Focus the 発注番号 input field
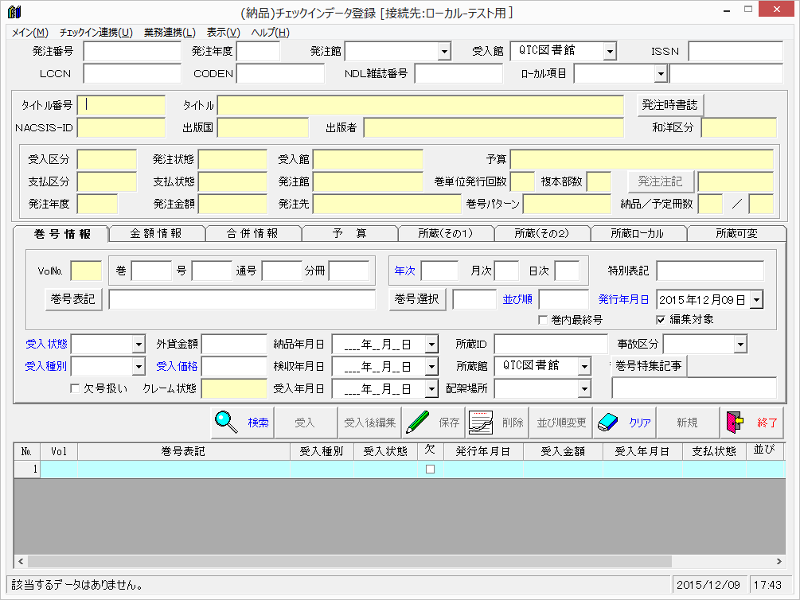This screenshot has height=600, width=800. click(132, 52)
